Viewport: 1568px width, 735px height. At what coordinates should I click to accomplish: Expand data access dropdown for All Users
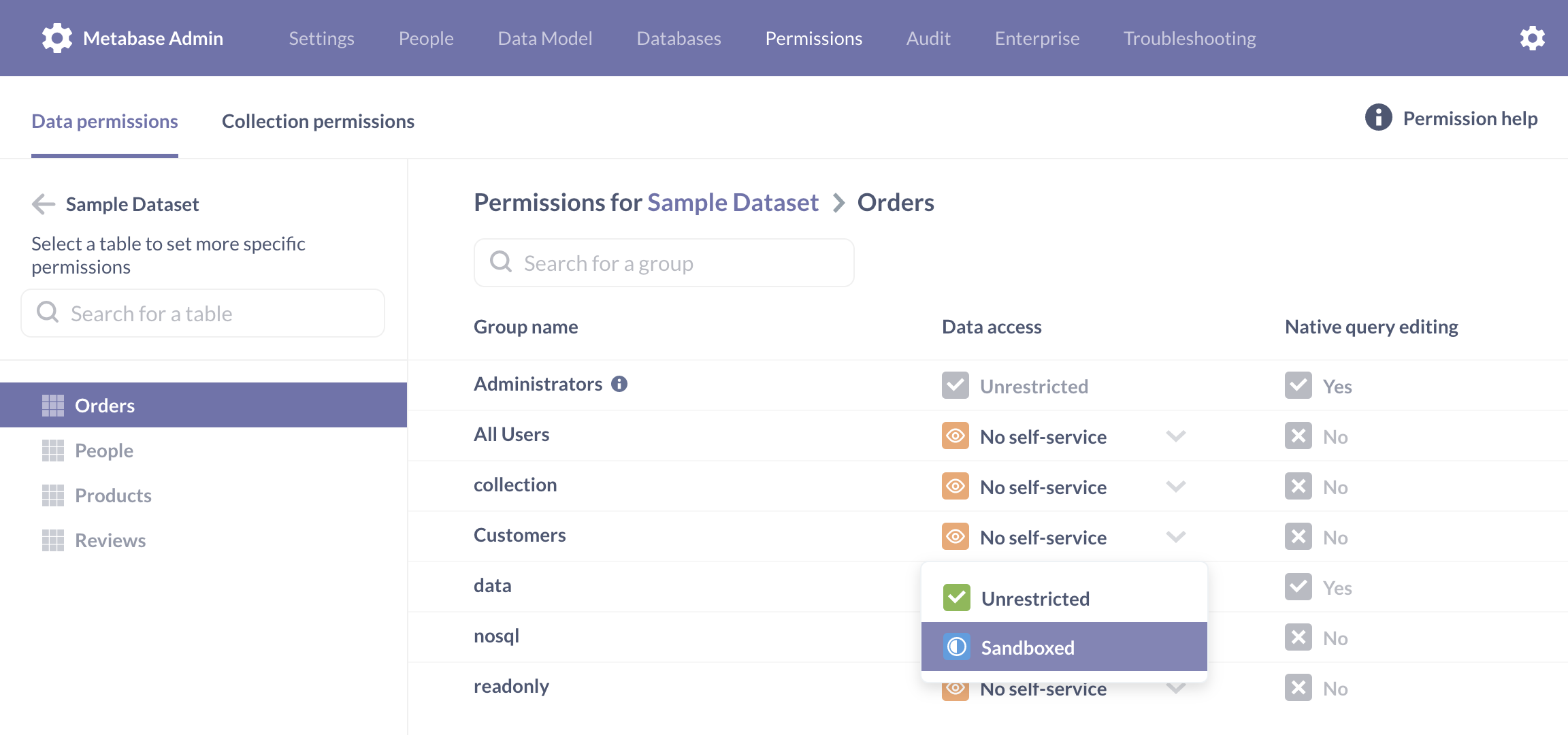(1176, 436)
